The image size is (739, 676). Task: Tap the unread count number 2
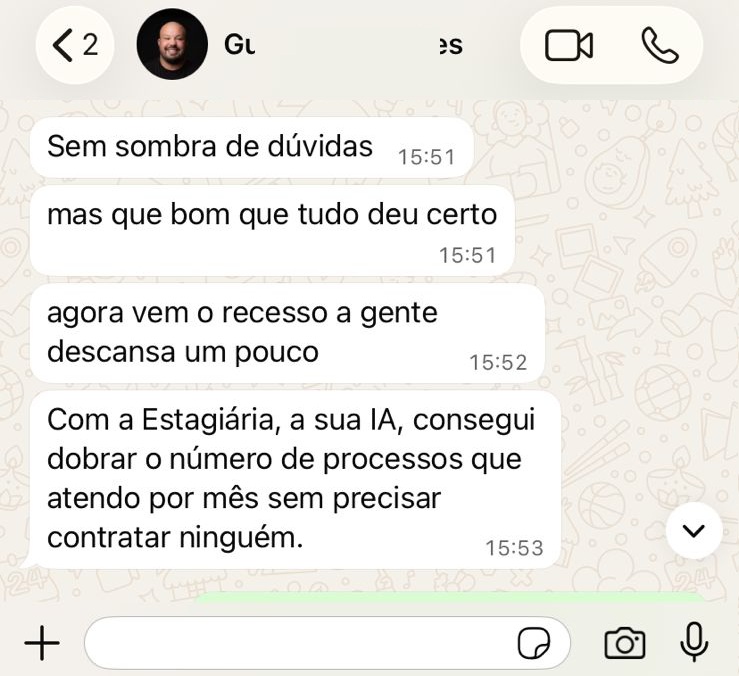[x=90, y=45]
